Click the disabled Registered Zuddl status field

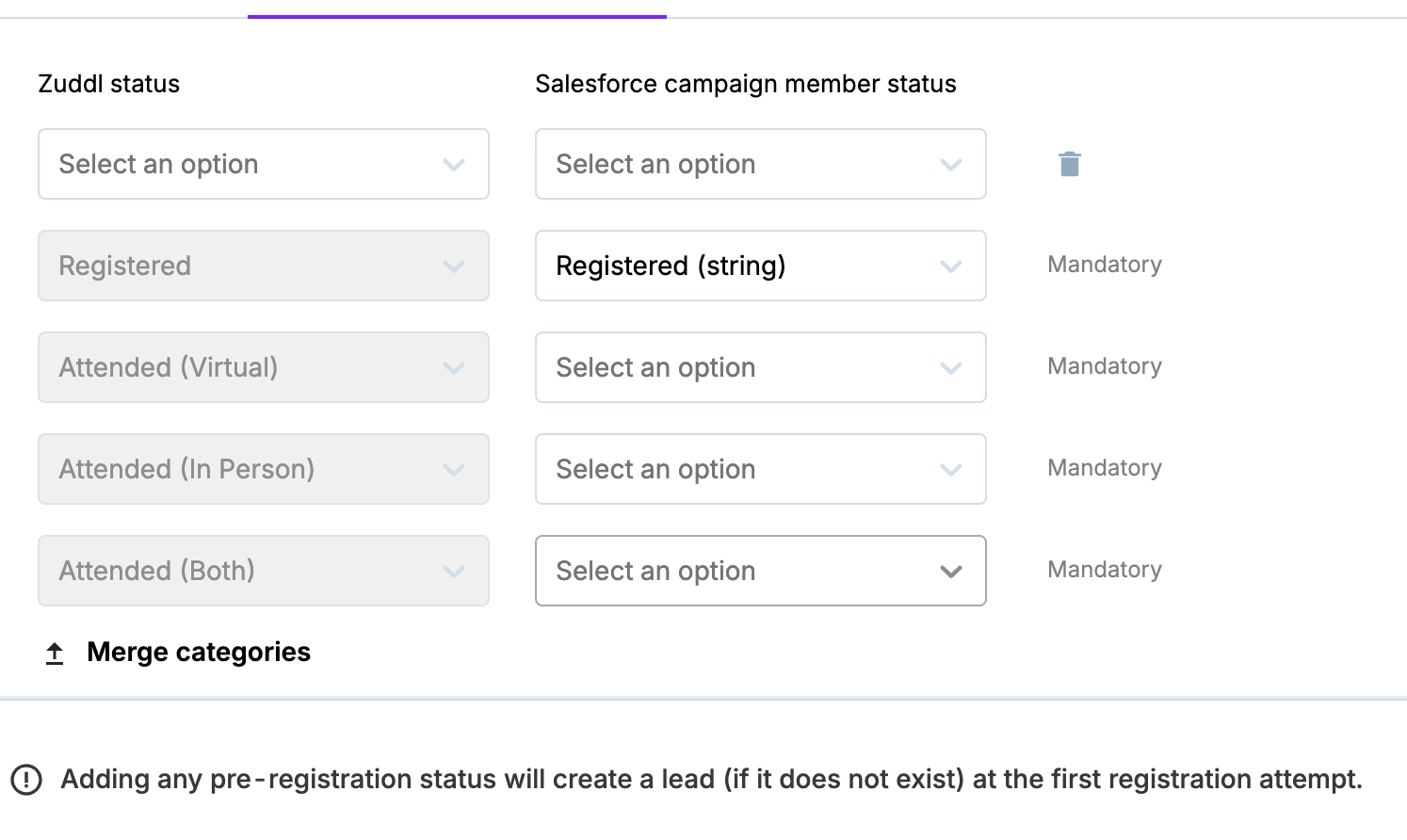click(263, 266)
